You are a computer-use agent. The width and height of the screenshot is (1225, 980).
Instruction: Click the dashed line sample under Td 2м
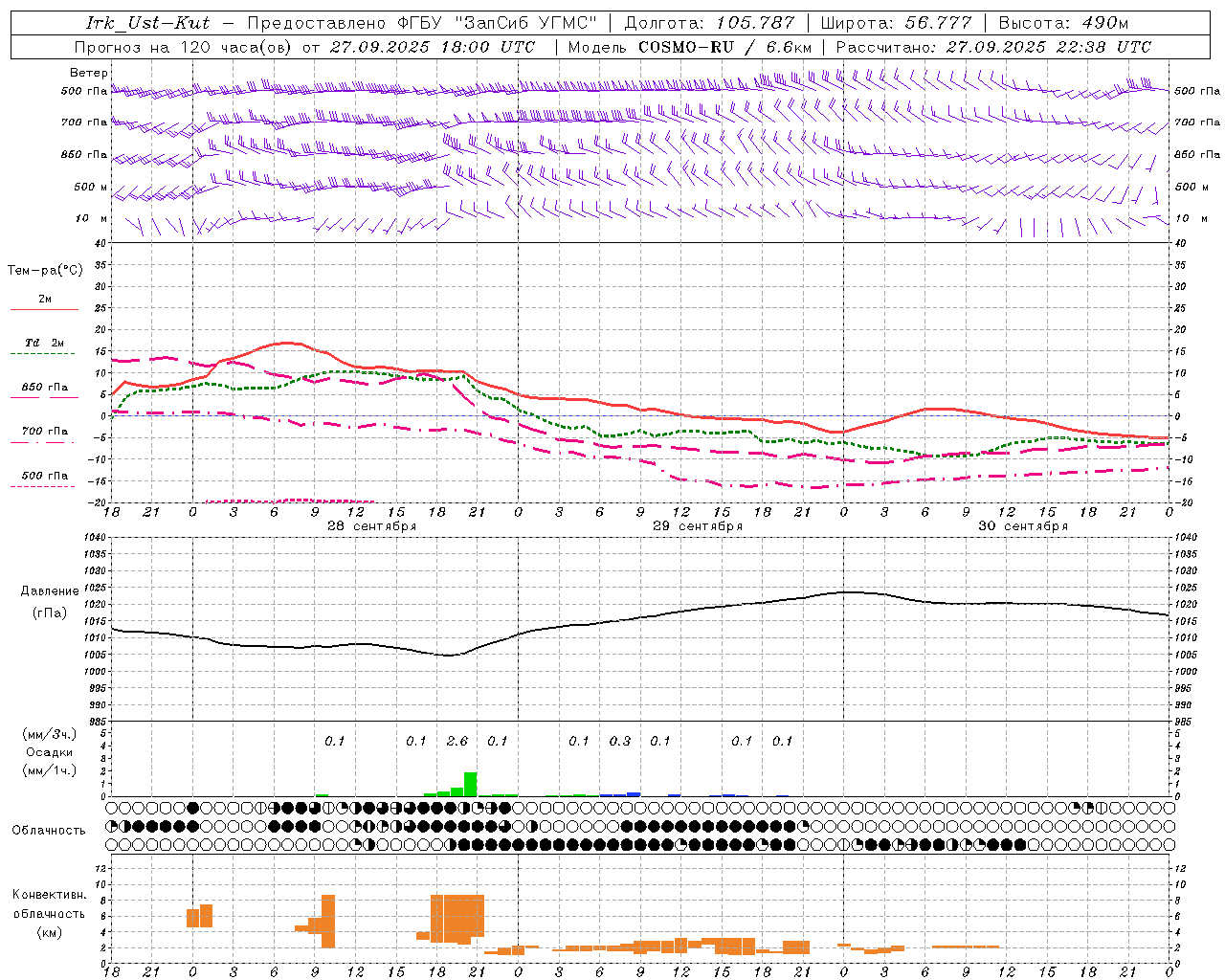point(42,354)
